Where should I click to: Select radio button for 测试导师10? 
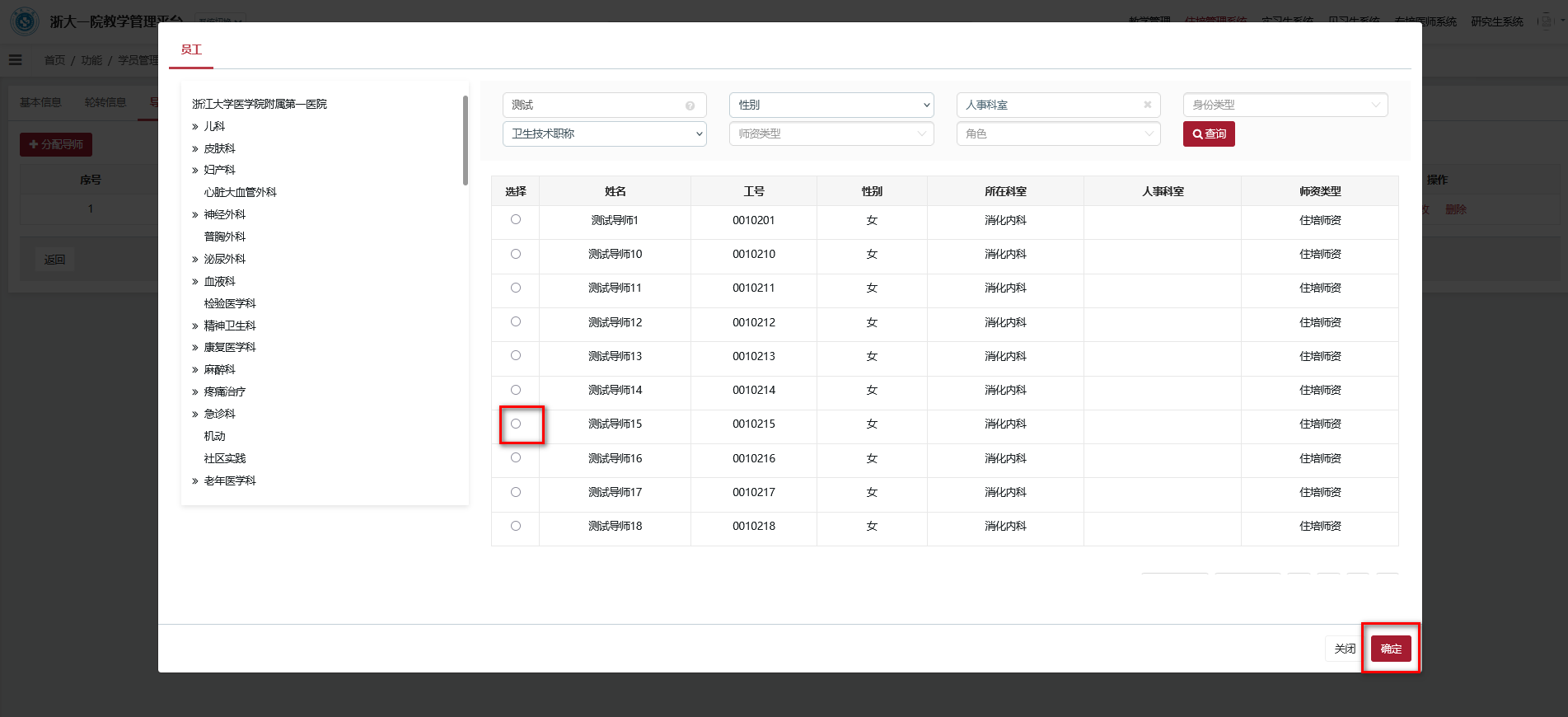pos(516,254)
